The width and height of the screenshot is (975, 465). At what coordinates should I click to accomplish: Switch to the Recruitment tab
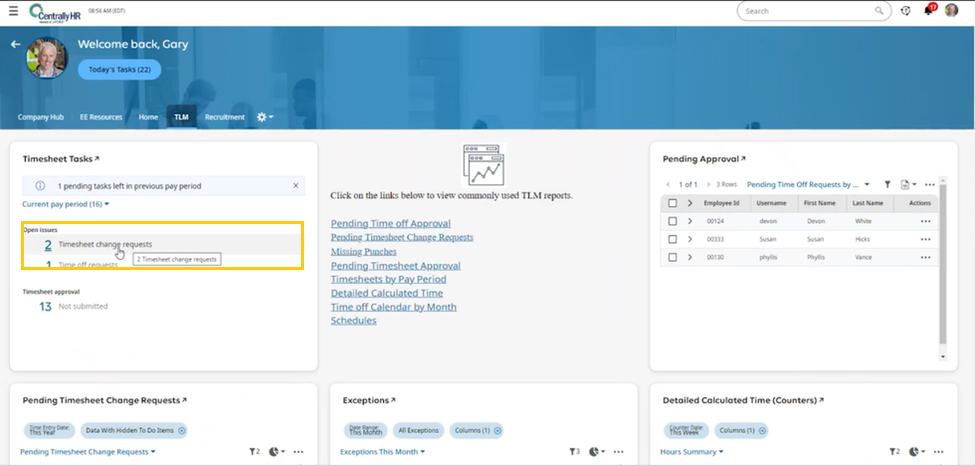pyautogui.click(x=224, y=117)
